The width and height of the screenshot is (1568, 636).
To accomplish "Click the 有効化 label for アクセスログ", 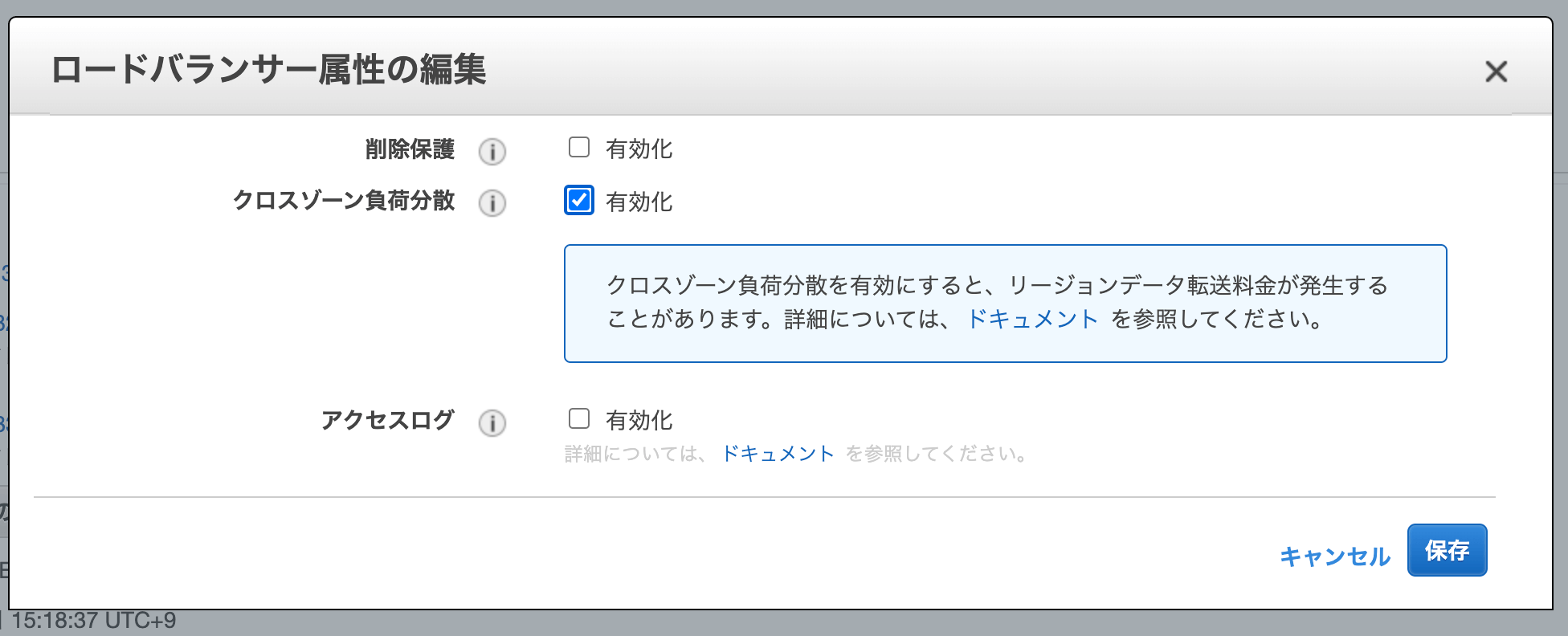I will point(639,421).
